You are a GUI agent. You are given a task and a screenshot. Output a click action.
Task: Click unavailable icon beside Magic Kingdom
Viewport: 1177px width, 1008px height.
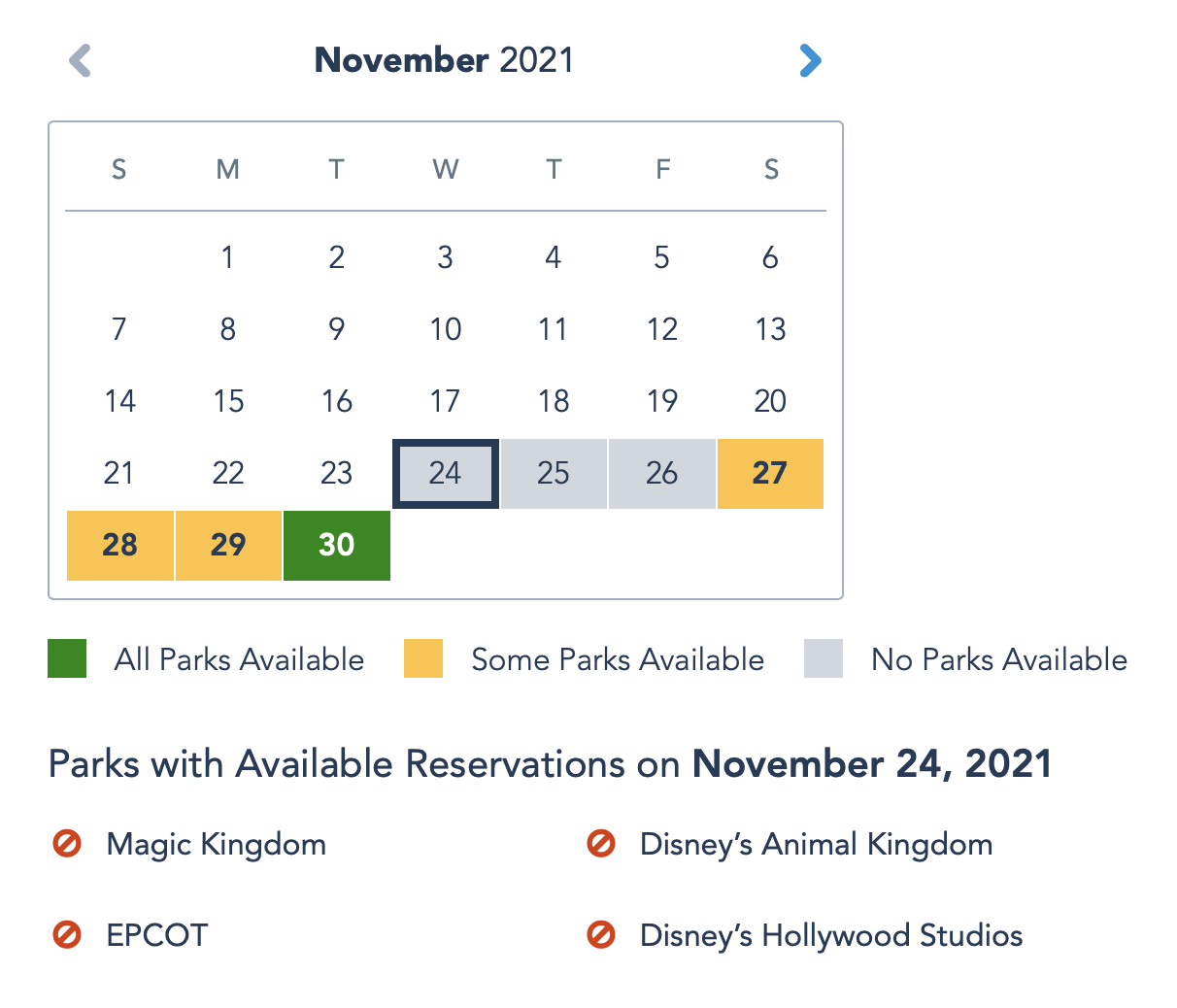67,843
